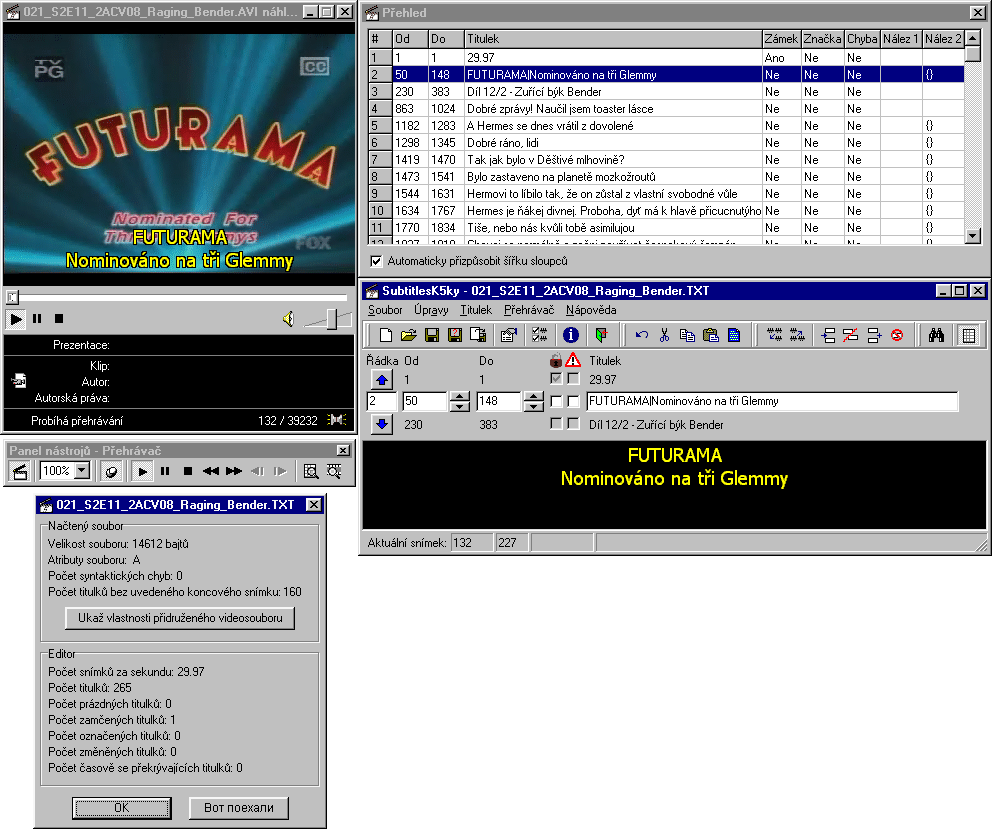Click the clapperboard icon in player toolbar

click(20, 471)
